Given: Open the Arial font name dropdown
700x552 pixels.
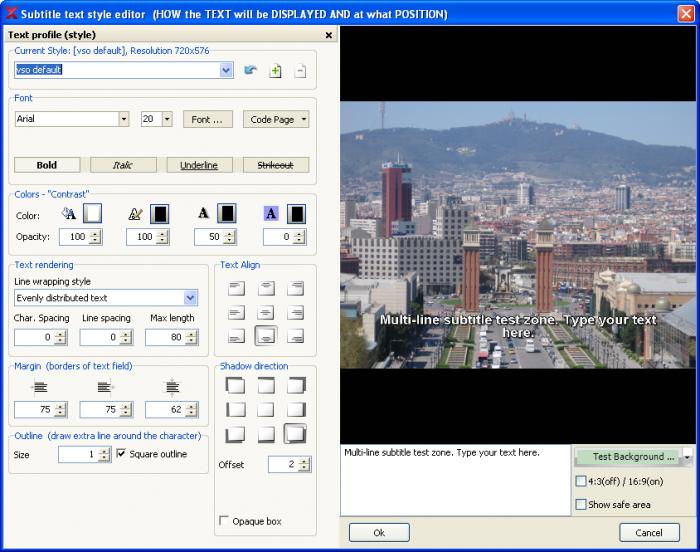Looking at the screenshot, I should (x=124, y=119).
